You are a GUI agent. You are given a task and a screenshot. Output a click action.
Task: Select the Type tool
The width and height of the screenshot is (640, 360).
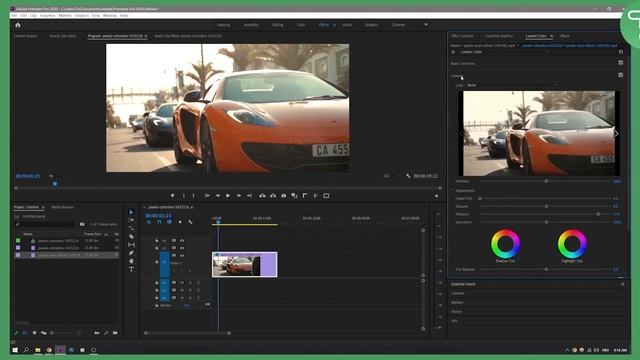131,269
